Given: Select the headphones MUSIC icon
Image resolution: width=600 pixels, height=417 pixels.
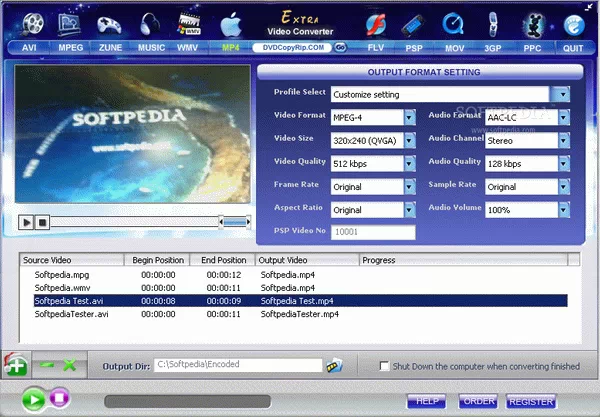Looking at the screenshot, I should pyautogui.click(x=151, y=21).
